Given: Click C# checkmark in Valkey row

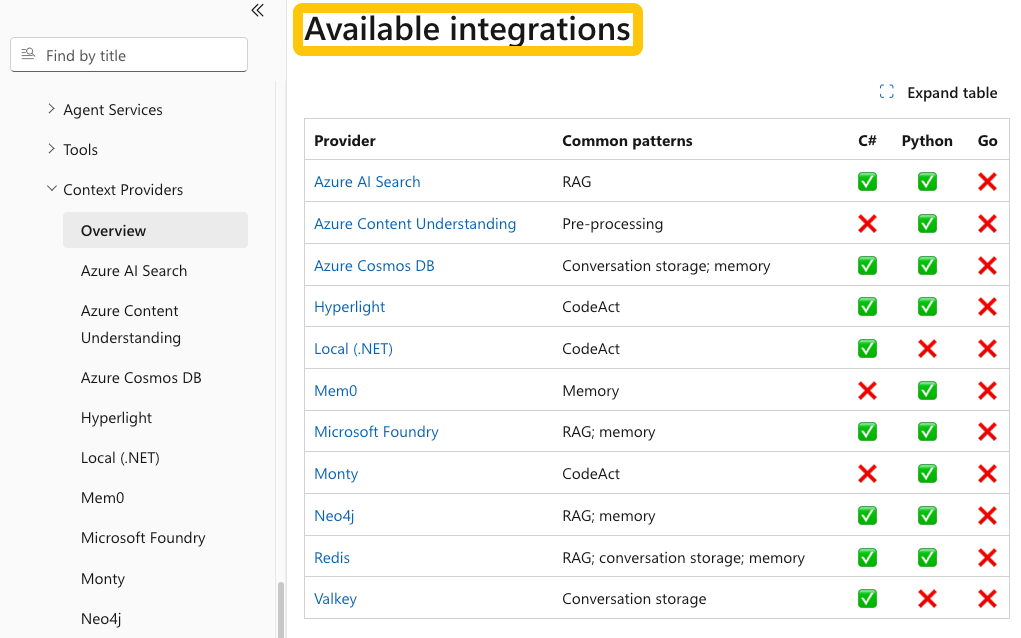Looking at the screenshot, I should tap(867, 598).
